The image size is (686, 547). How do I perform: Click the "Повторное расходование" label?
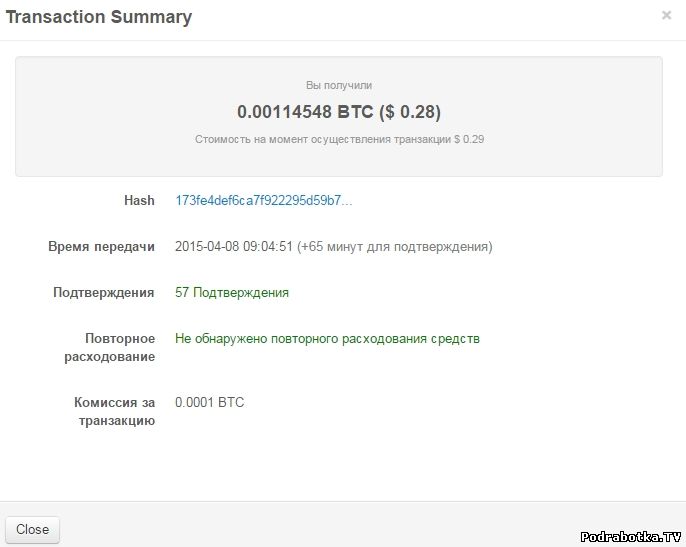(119, 347)
